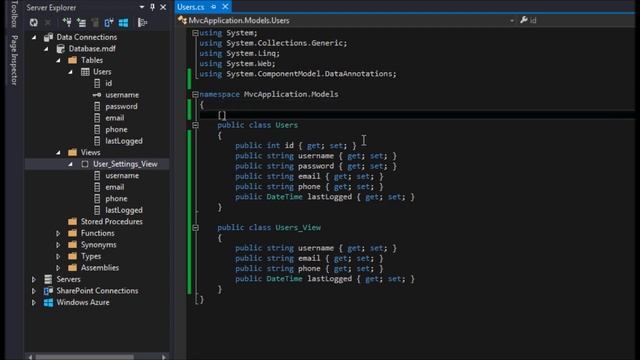Viewport: 640px width, 360px height.
Task: Open the MvcApplication.Models.Users type dropdown arrow
Action: (x=512, y=20)
